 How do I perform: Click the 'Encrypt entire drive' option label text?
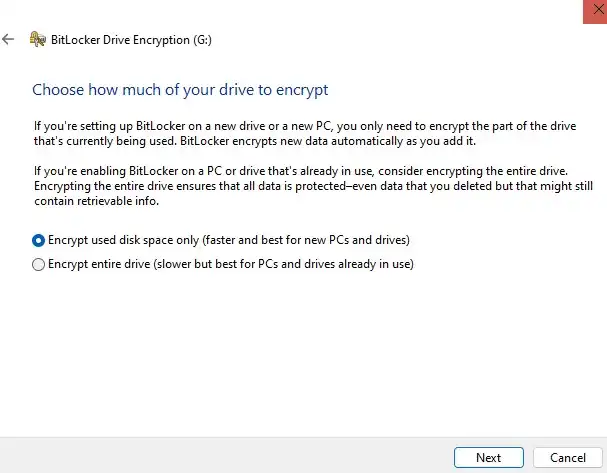[231, 264]
